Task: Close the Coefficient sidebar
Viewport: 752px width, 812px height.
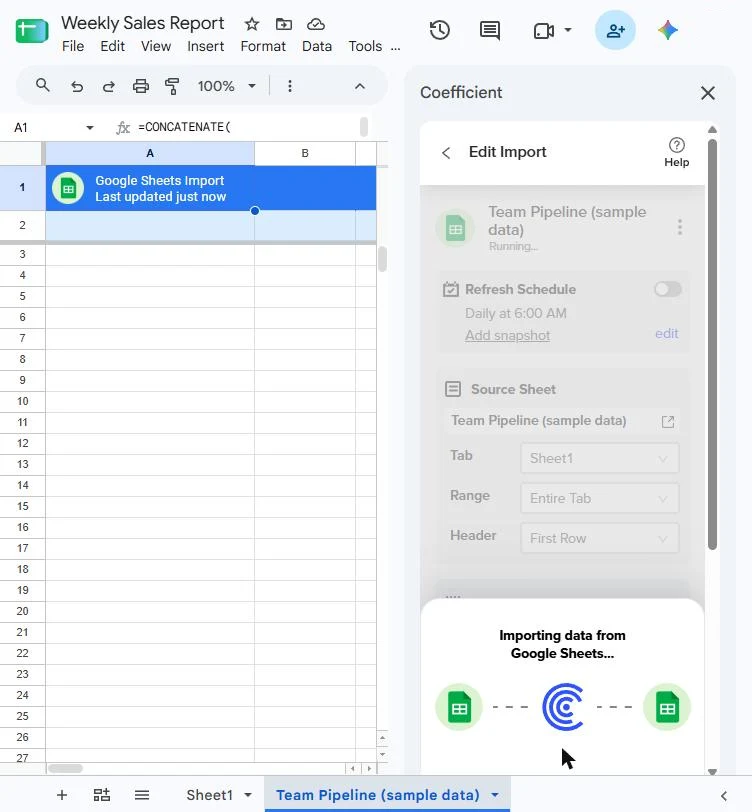Action: (x=707, y=93)
